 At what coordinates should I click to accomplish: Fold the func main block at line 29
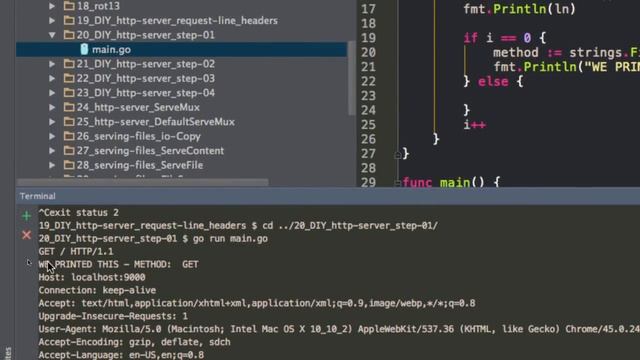coord(397,183)
